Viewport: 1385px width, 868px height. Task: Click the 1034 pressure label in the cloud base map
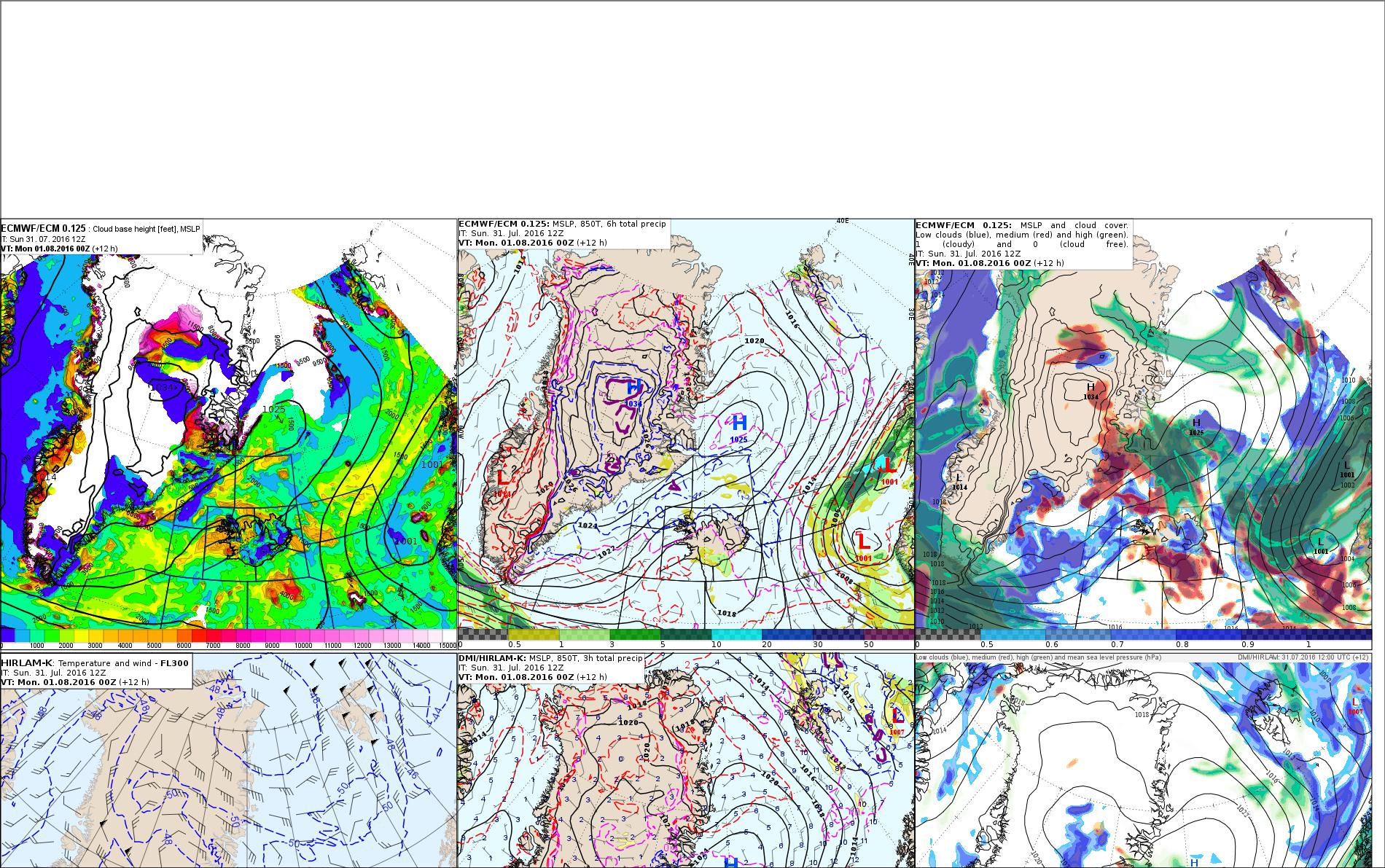point(161,387)
